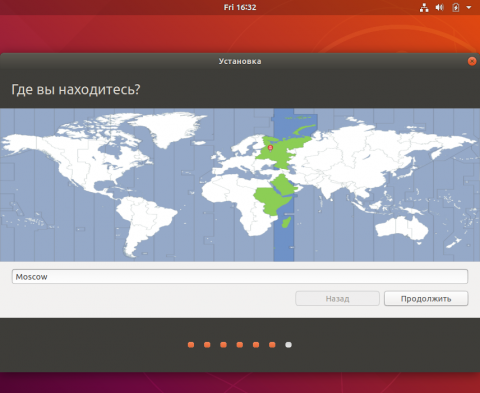Open the Fri 16:32 clock menu

(x=240, y=7)
